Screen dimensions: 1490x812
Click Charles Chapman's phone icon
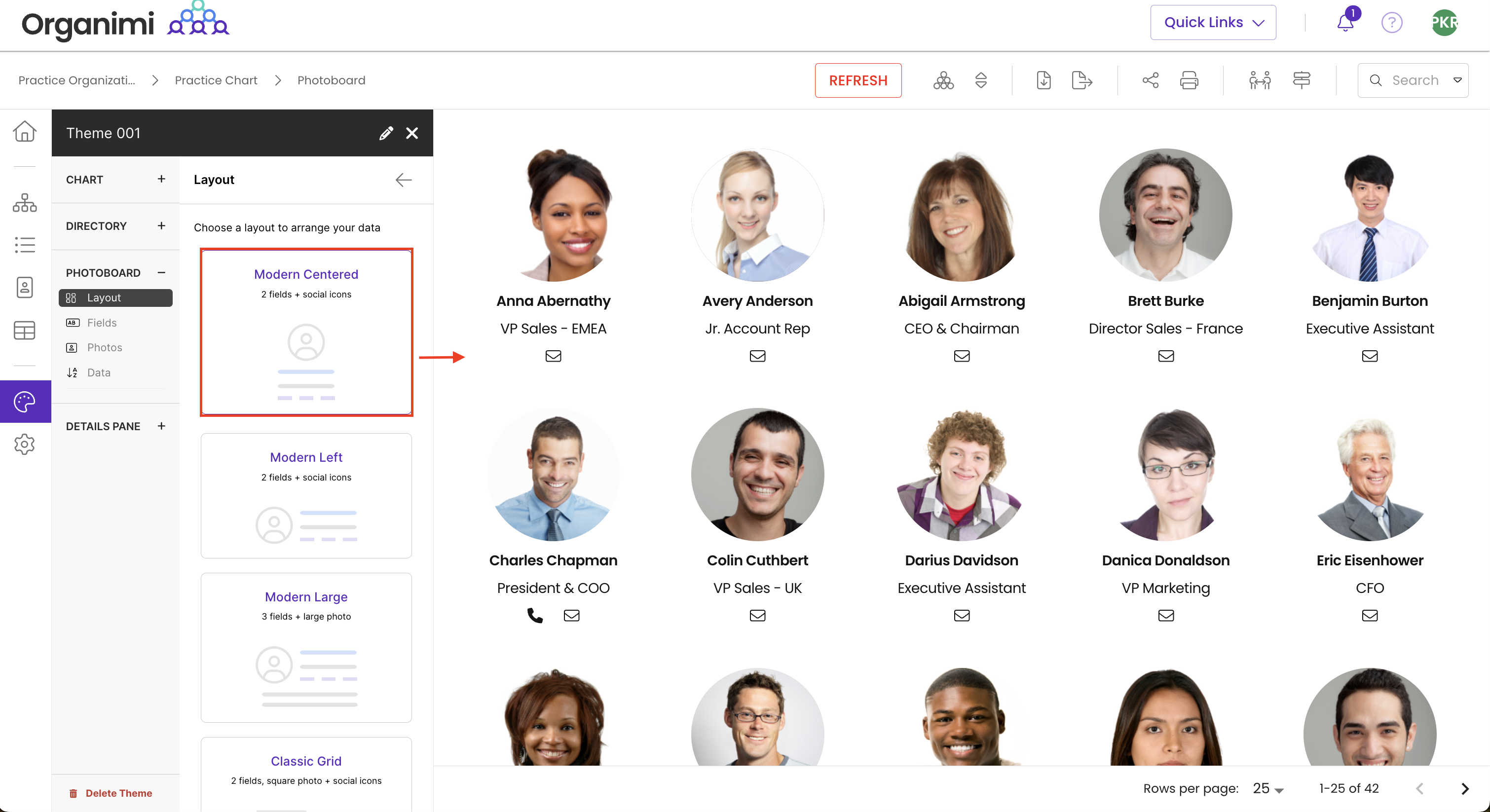(535, 615)
